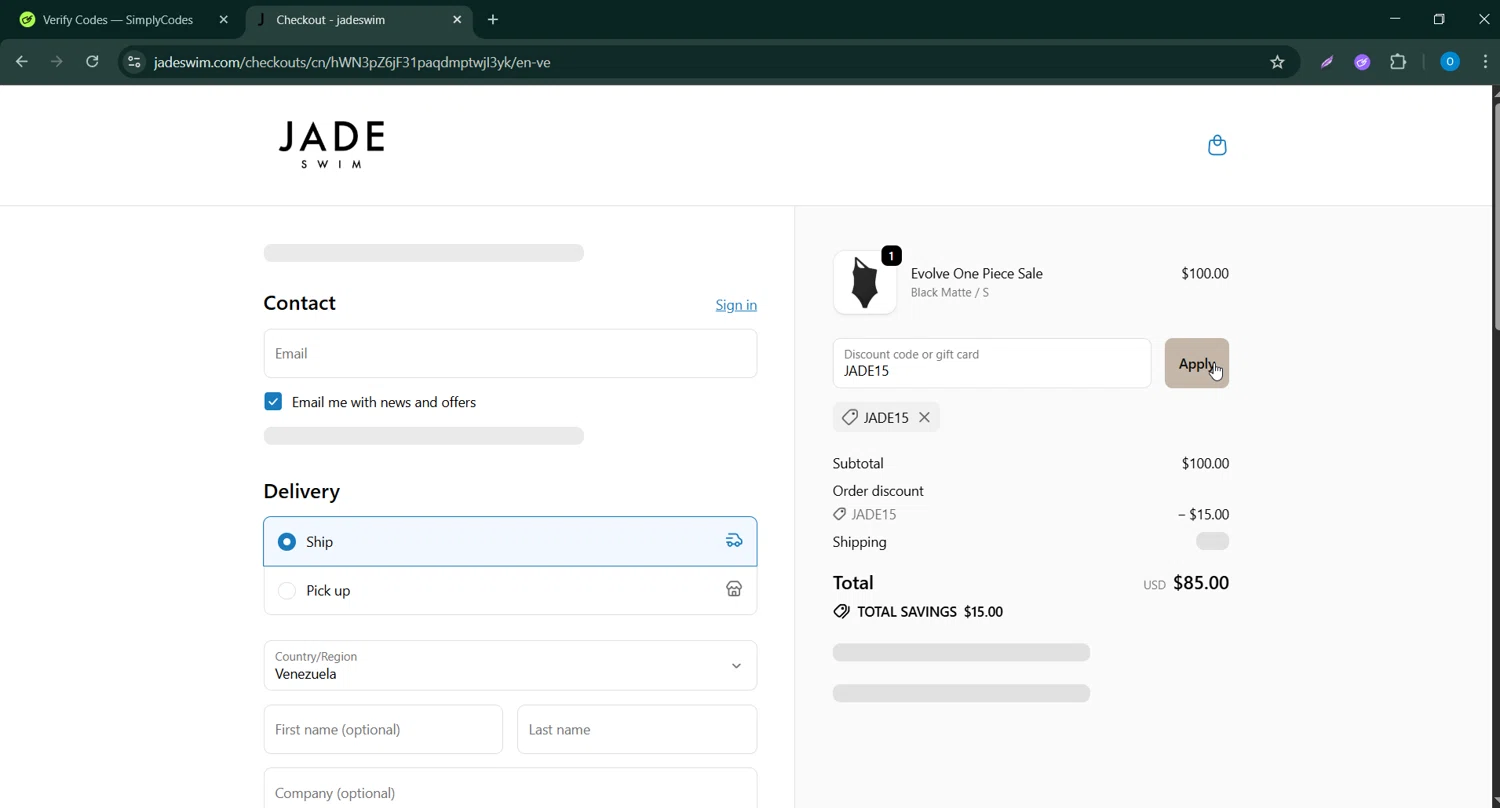Viewport: 1500px width, 808px height.
Task: Minimize the browser window
Action: pos(1395,19)
